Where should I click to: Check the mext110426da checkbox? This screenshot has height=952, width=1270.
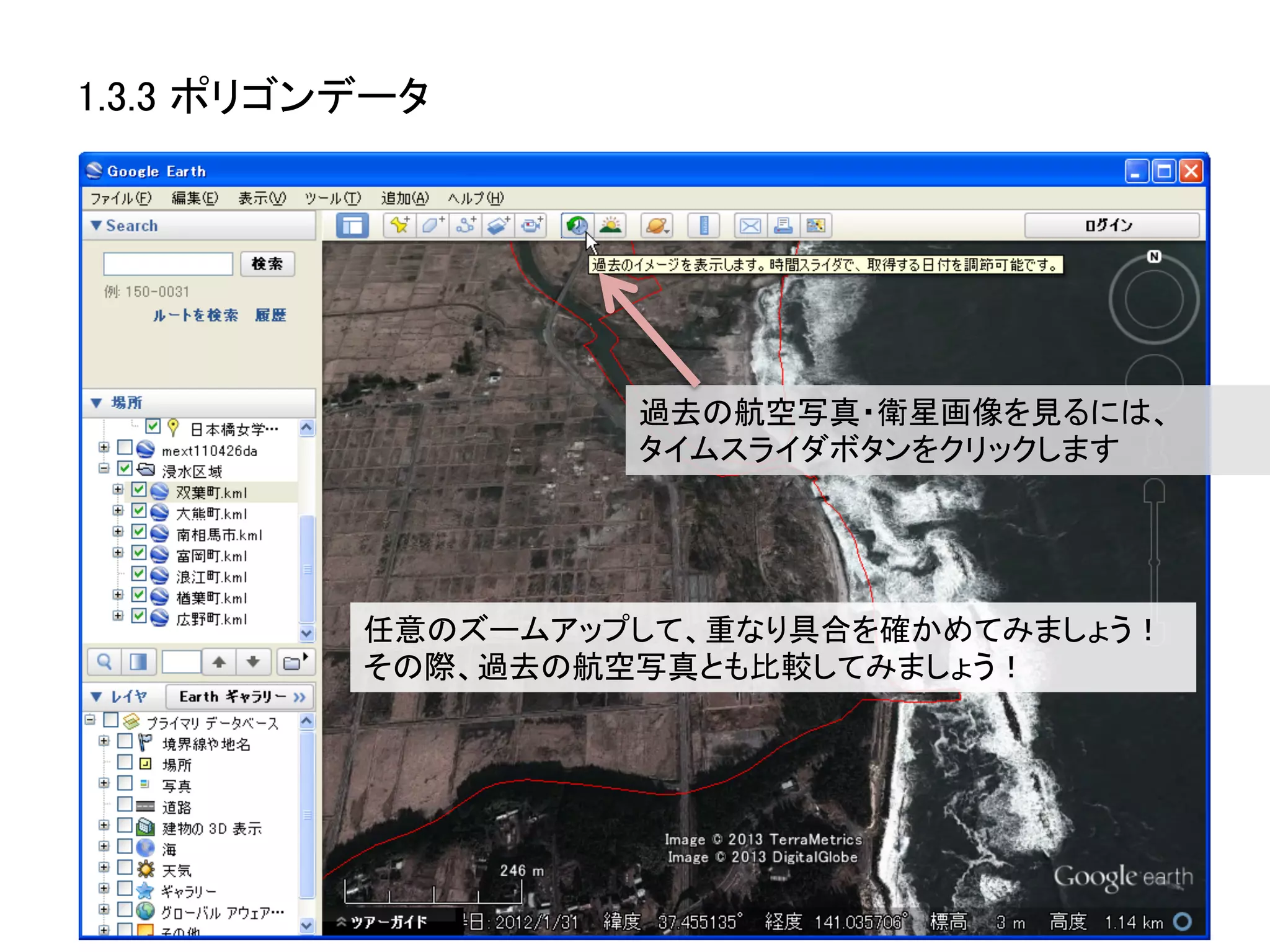[x=125, y=448]
